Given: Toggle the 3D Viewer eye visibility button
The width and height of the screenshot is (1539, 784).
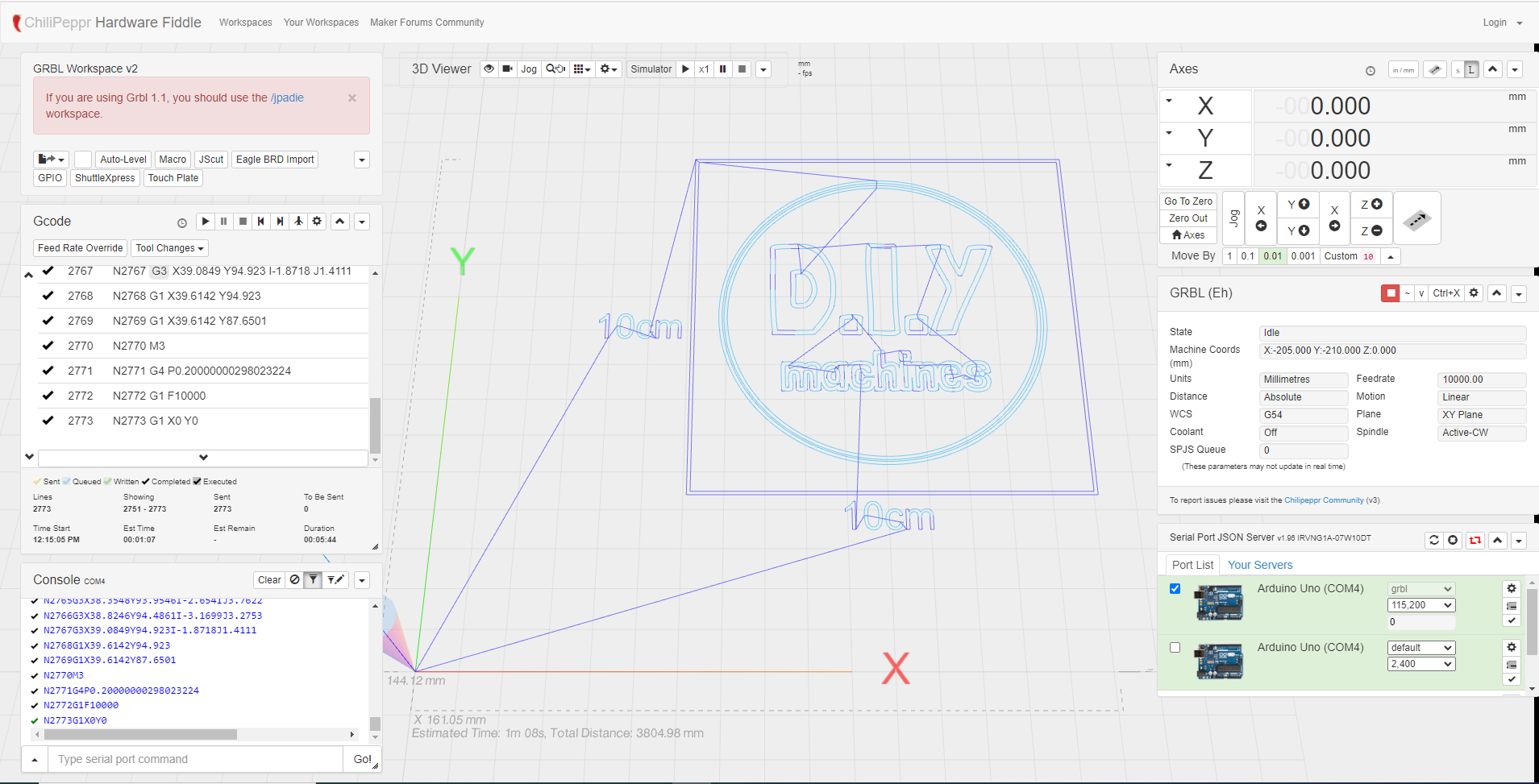Looking at the screenshot, I should pyautogui.click(x=489, y=69).
